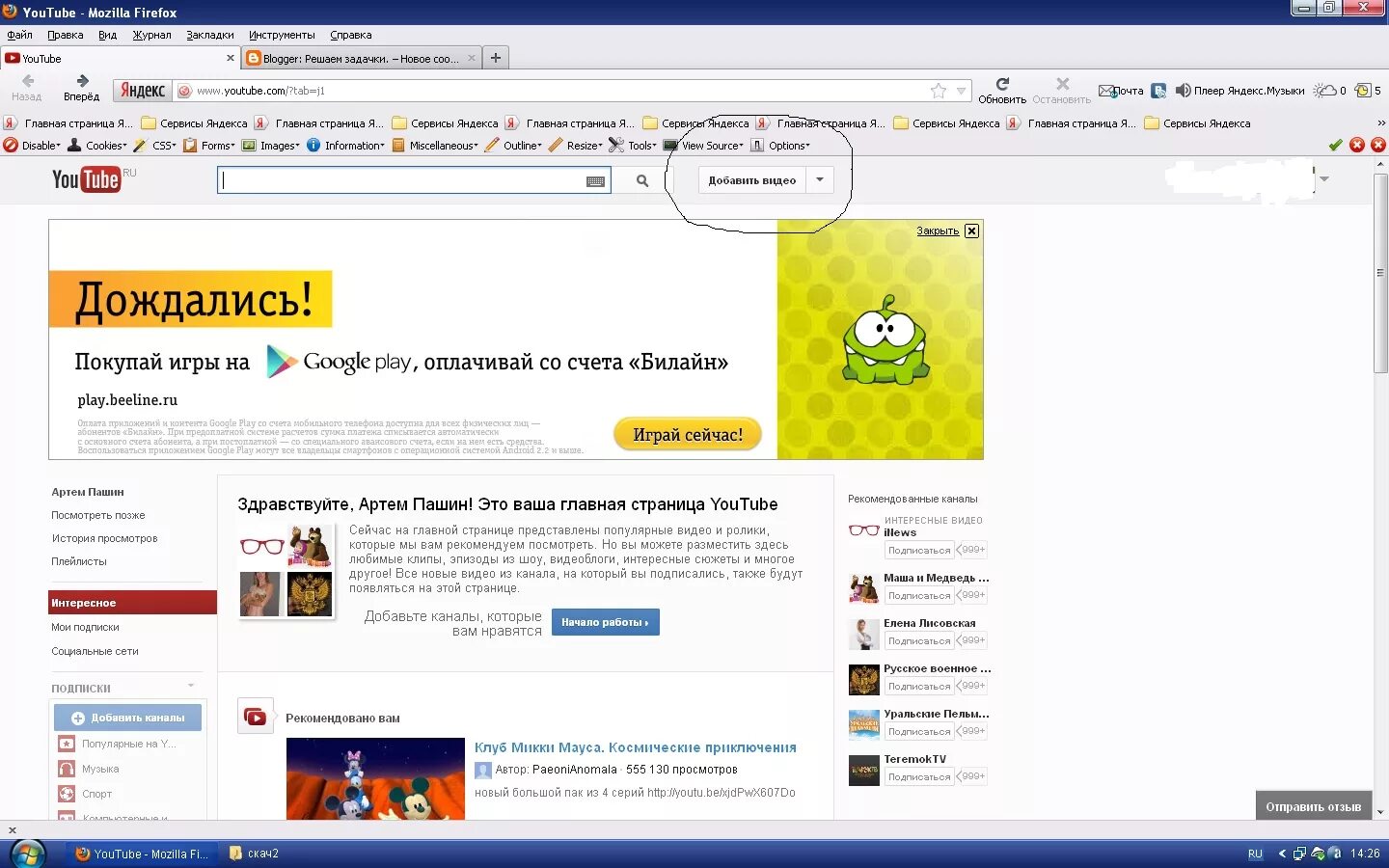Viewport: 1389px width, 868px height.
Task: Expand the arrow beside Добавить видео
Action: [820, 179]
